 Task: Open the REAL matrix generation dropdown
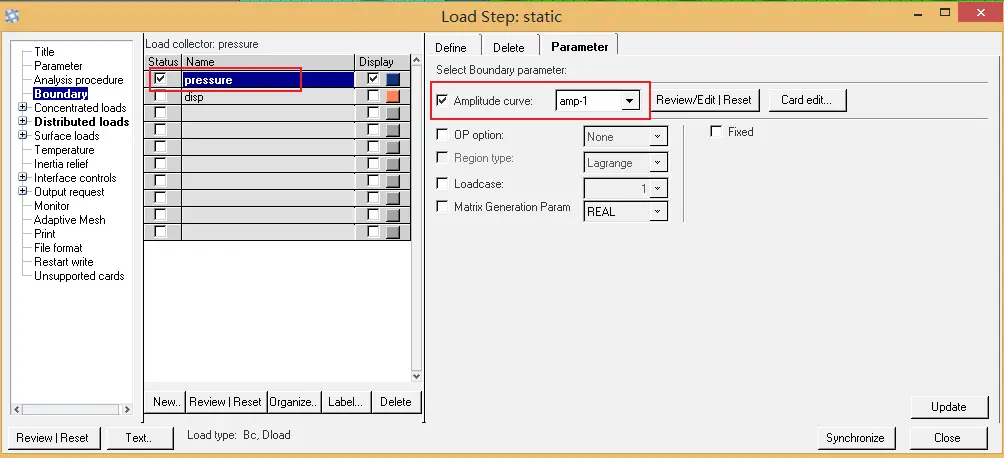658,211
